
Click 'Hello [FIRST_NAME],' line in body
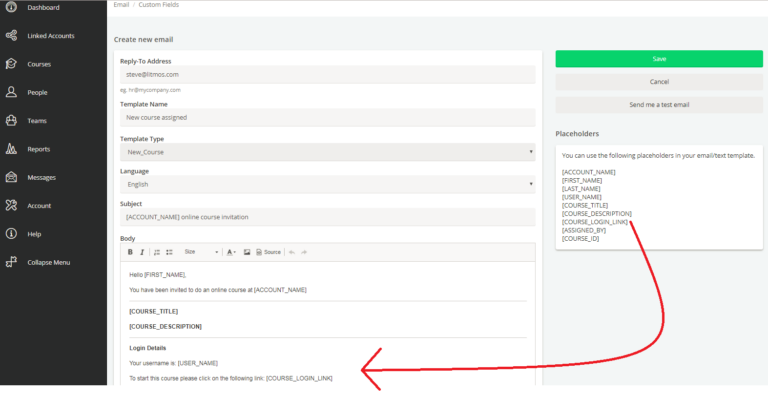[x=158, y=275]
